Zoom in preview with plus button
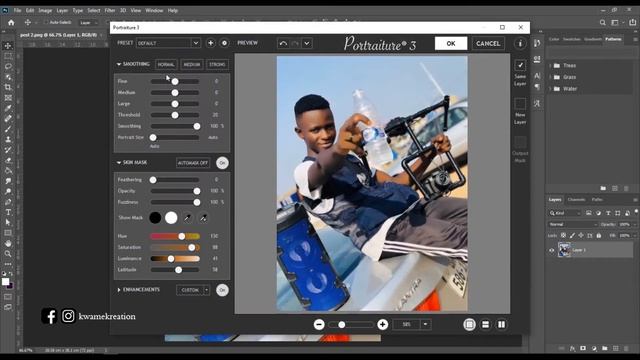 382,324
